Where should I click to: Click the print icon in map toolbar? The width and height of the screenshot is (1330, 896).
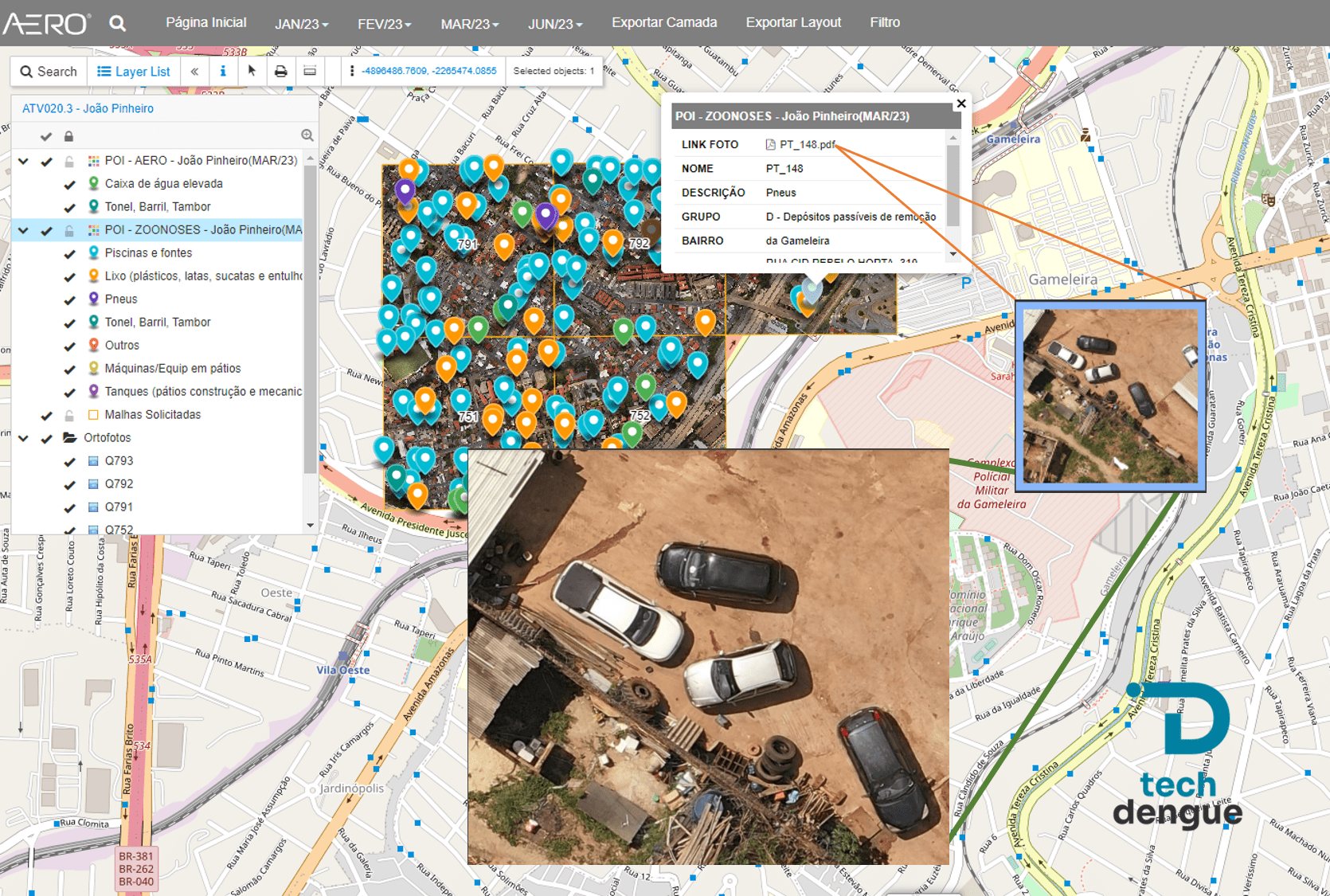[x=280, y=71]
